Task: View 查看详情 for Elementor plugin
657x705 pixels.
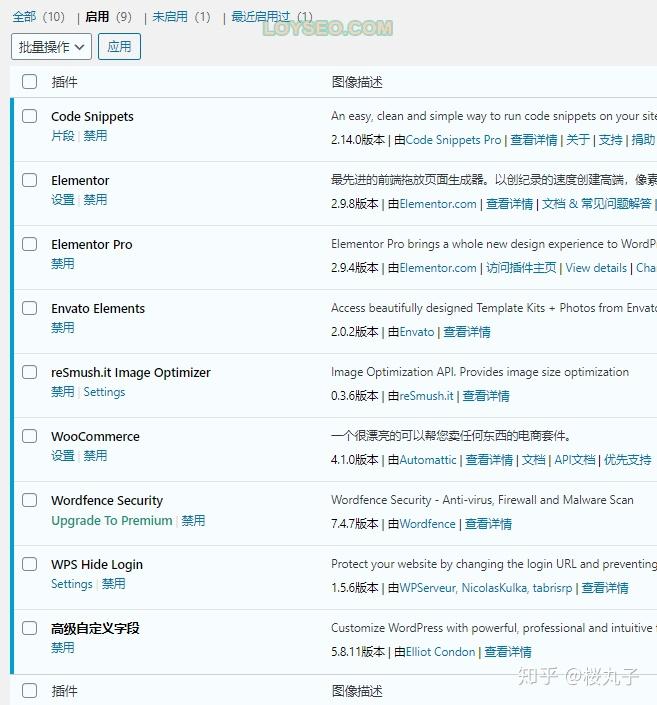Action: [510, 204]
